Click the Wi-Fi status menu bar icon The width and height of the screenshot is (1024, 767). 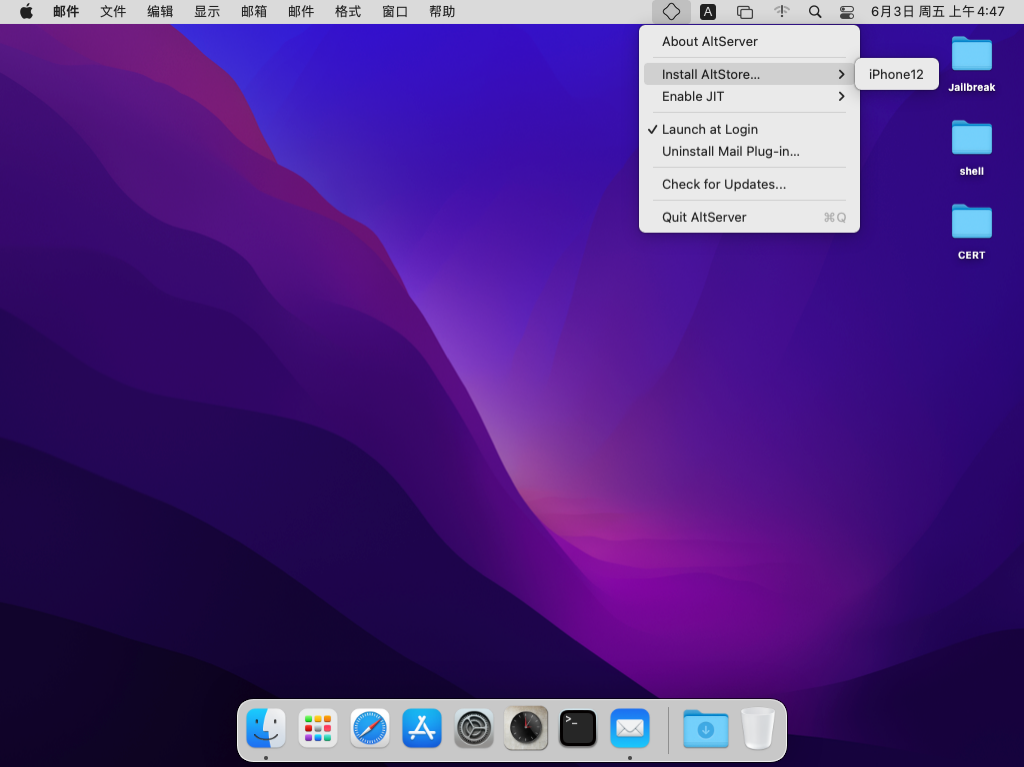click(781, 12)
